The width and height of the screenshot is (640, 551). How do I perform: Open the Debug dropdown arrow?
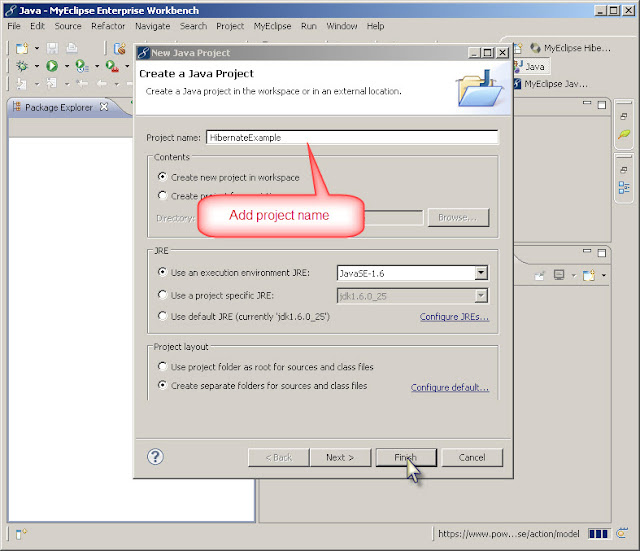(37, 66)
